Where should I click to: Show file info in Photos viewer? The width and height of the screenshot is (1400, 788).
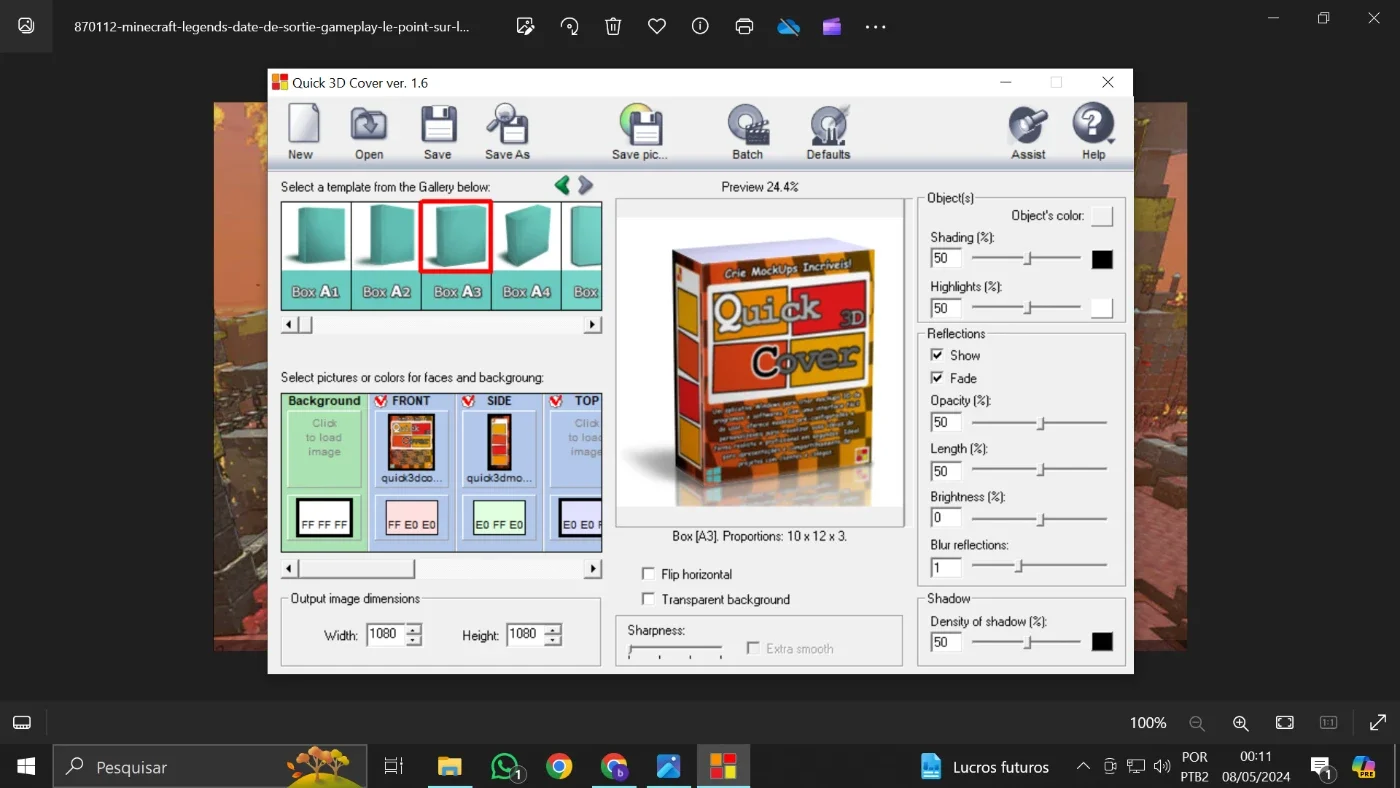coord(700,27)
